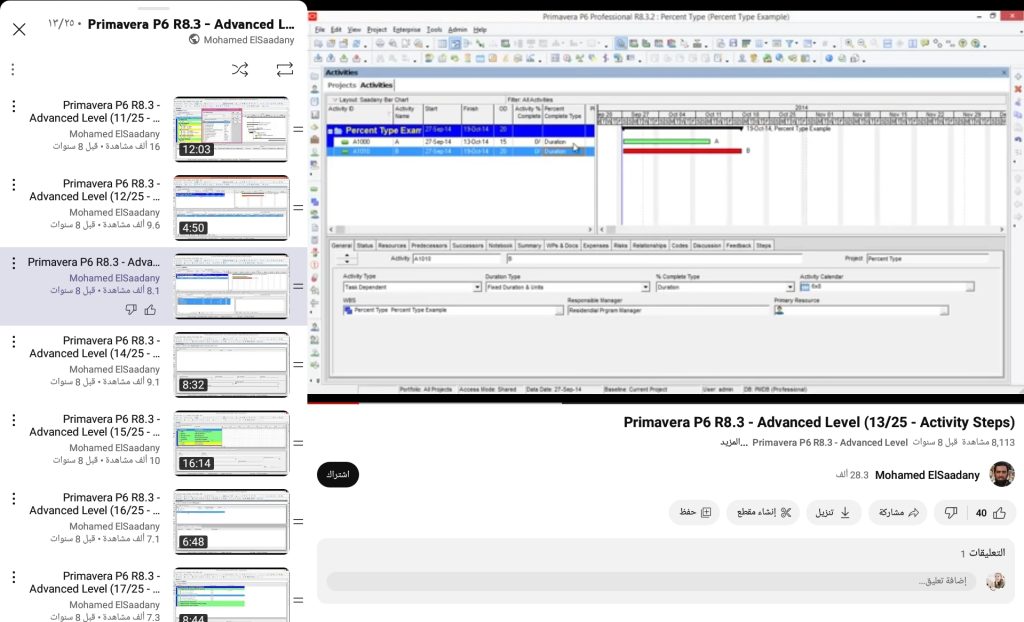Save the video with the حفظ button
1024x622 pixels.
695,513
